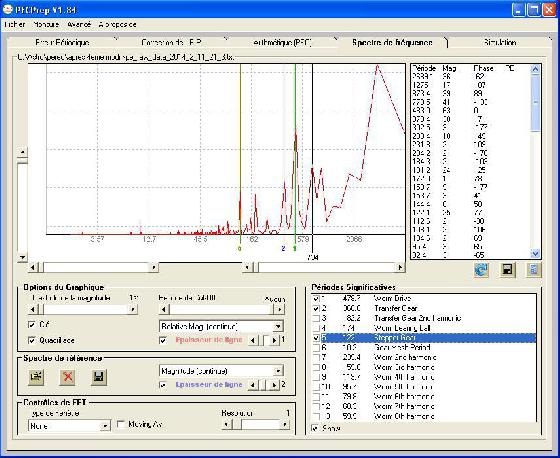Click the track of the slider labeled Aucun
This screenshot has width=560, height=458.
[222, 309]
